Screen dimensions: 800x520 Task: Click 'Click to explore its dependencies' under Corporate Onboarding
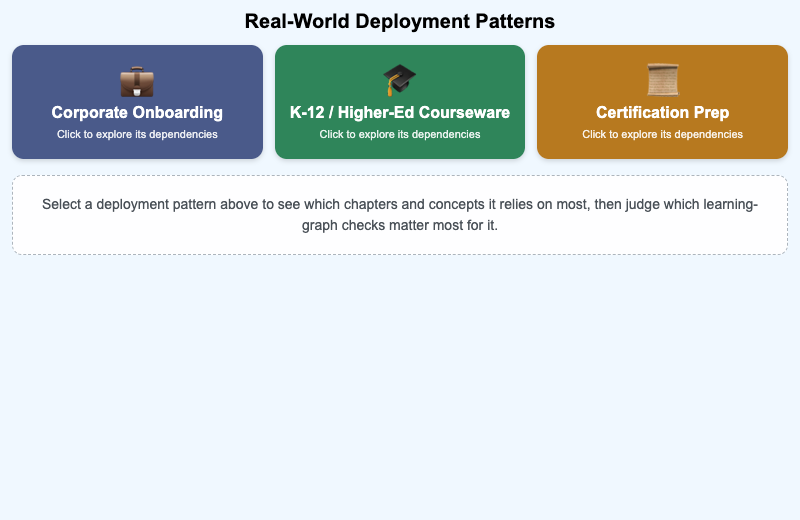click(x=137, y=134)
